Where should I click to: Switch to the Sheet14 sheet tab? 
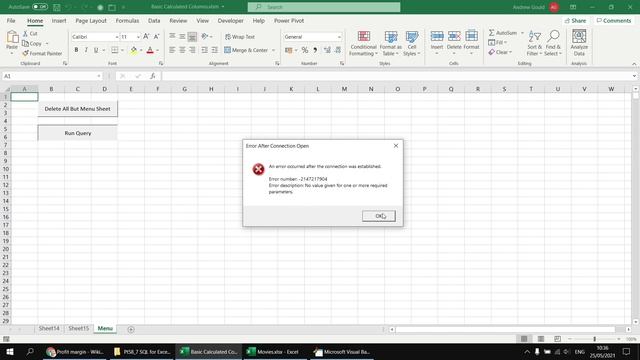(x=49, y=328)
